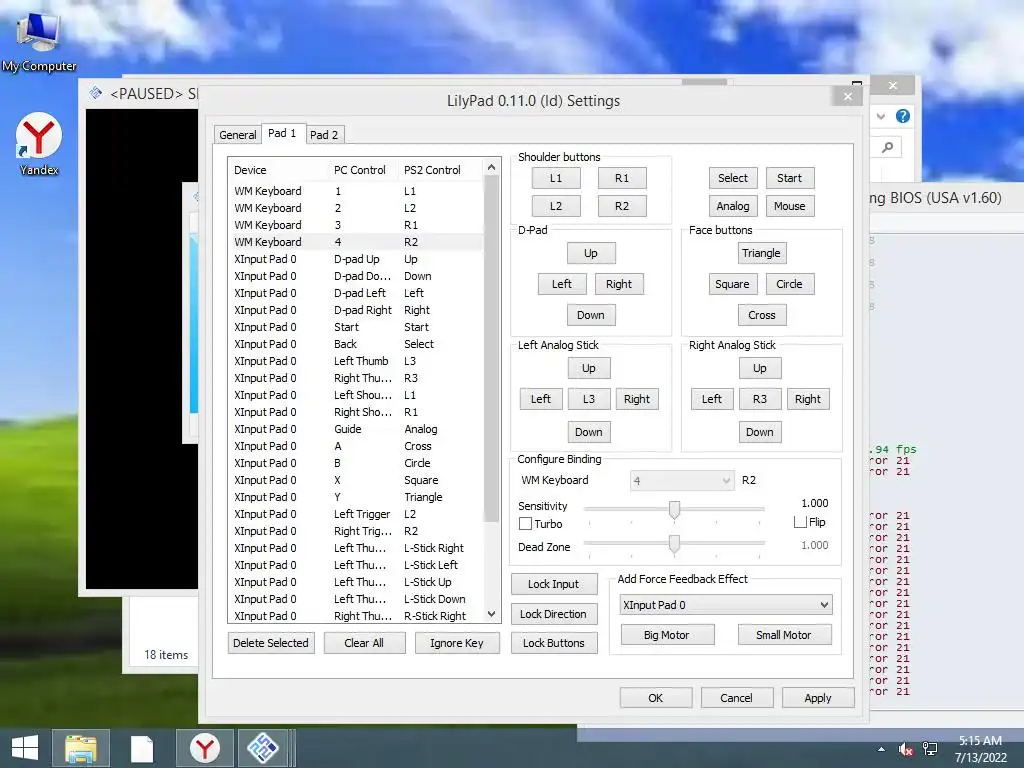Open My Computer desktop icon

click(x=39, y=42)
